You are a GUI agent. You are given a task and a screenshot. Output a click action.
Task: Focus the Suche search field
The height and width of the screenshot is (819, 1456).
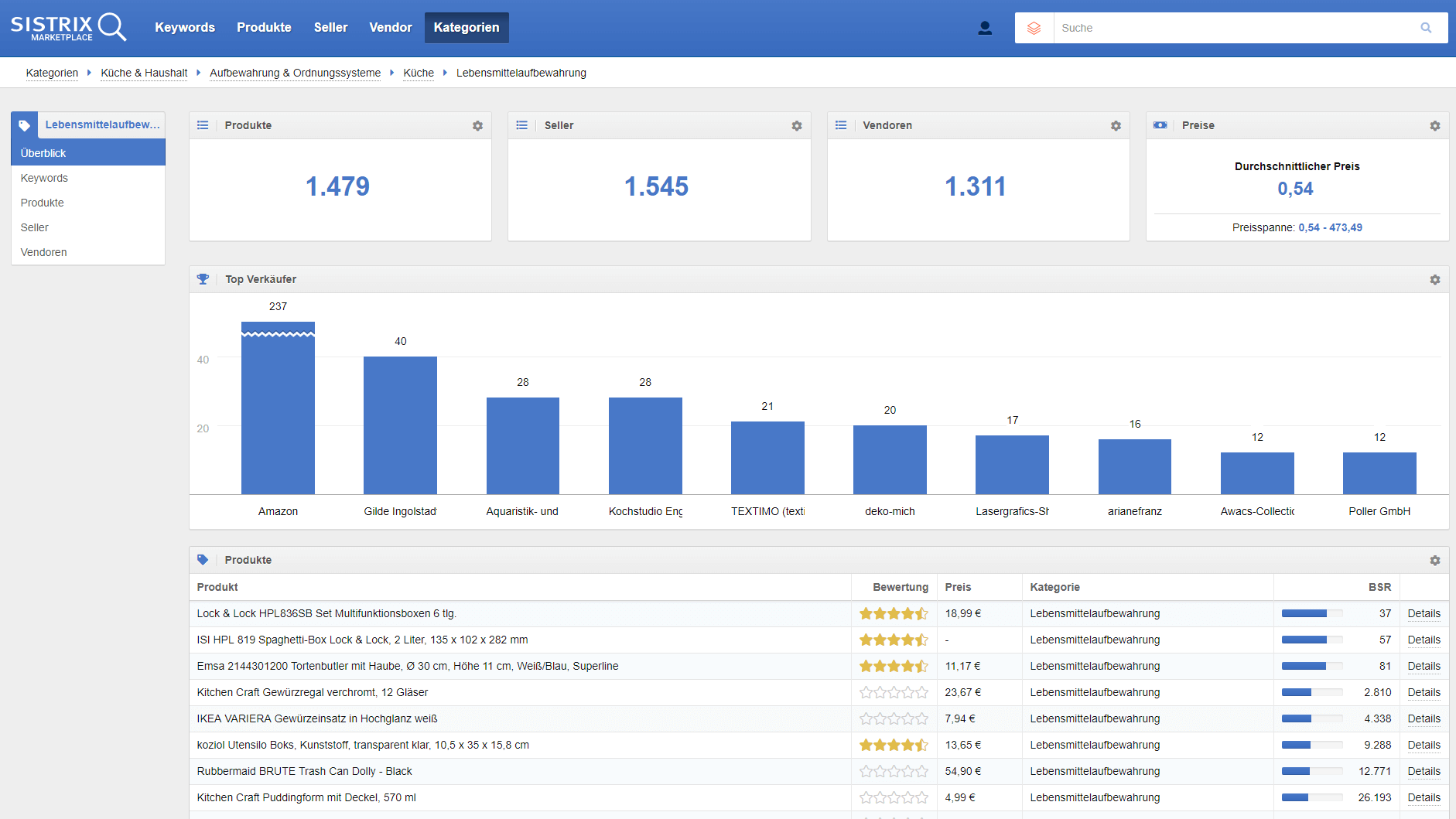1230,28
